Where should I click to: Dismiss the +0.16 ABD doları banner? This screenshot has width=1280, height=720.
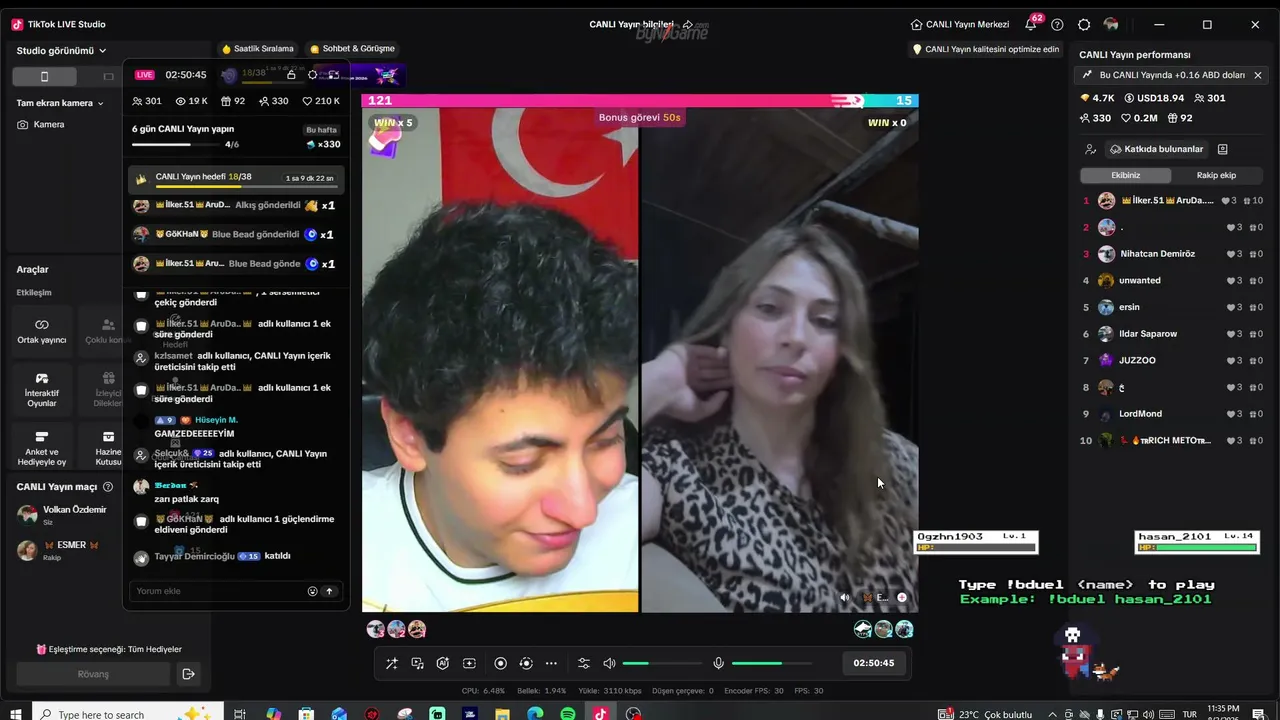[x=1258, y=75]
